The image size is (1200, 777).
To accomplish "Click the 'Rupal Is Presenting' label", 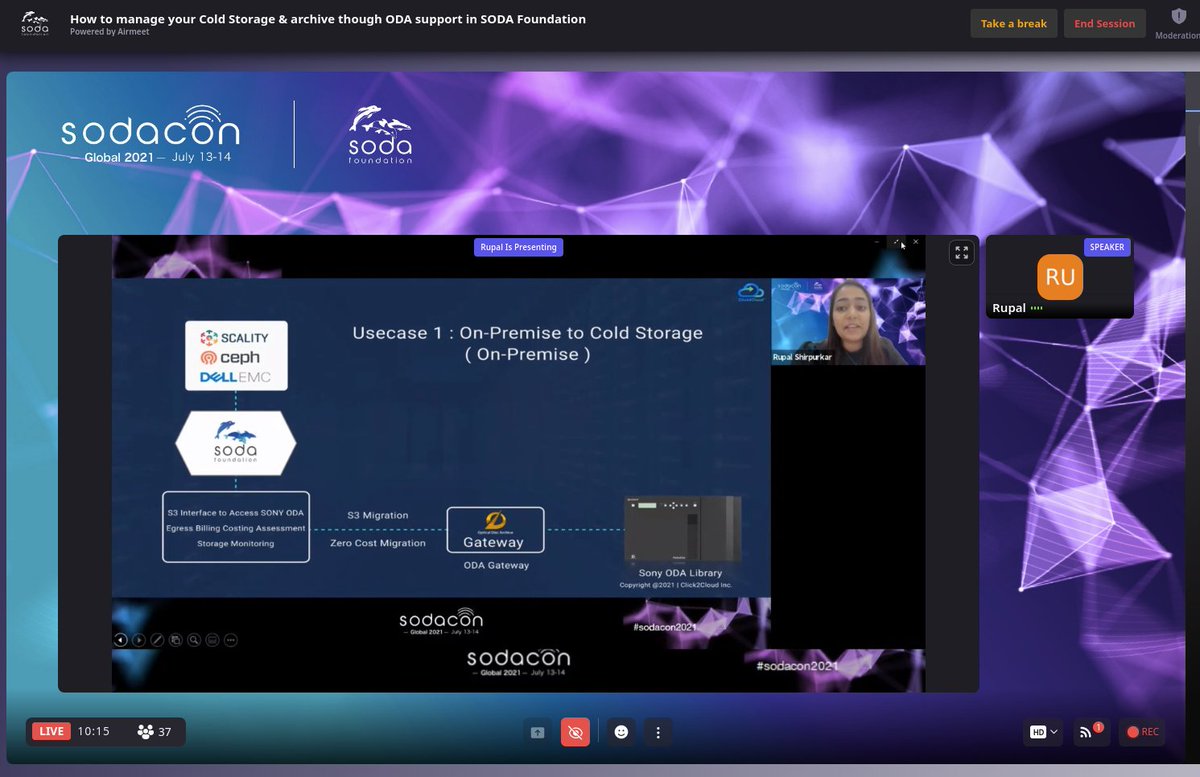I will tap(518, 247).
